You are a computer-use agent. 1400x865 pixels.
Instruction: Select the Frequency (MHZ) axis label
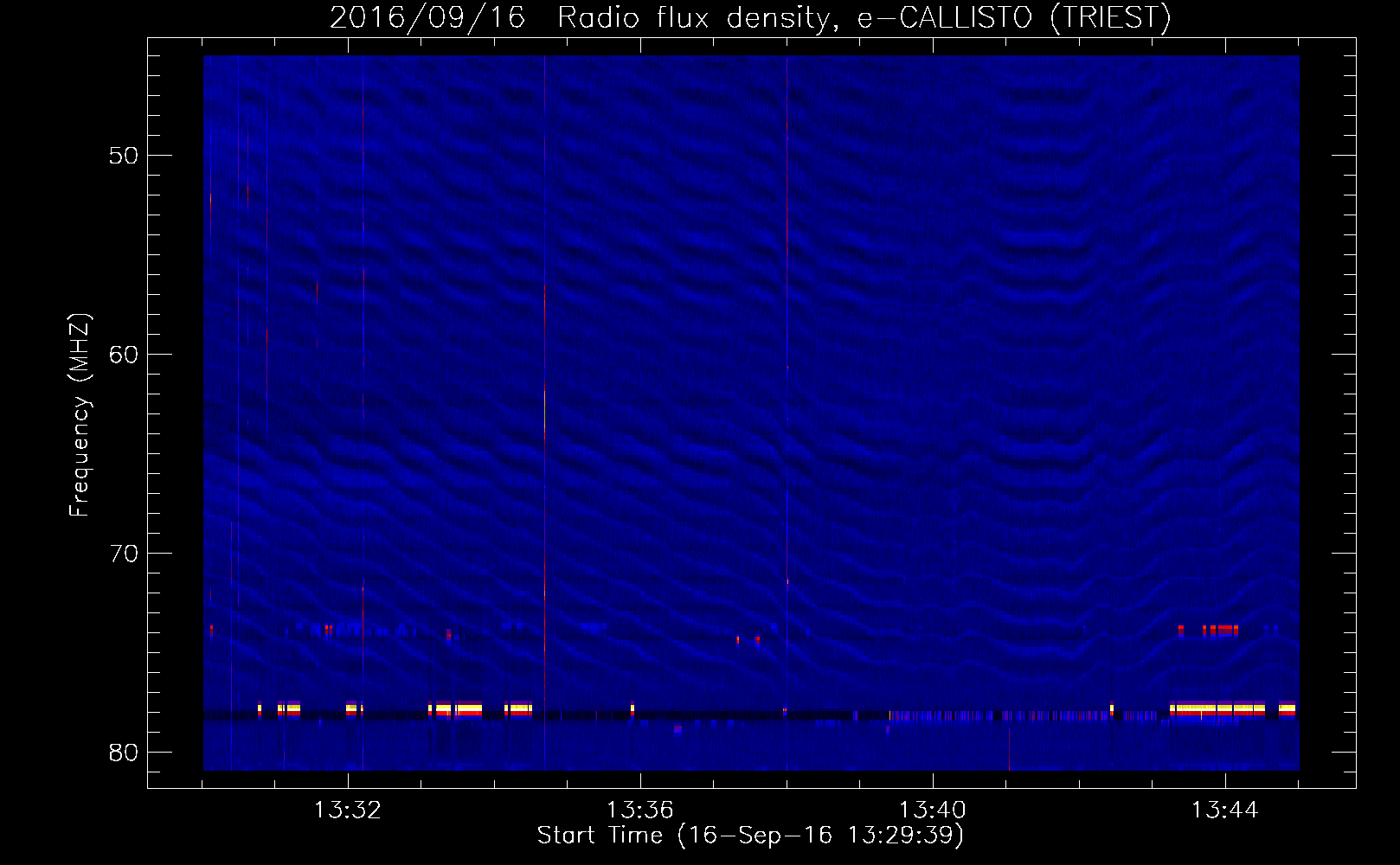[80, 415]
